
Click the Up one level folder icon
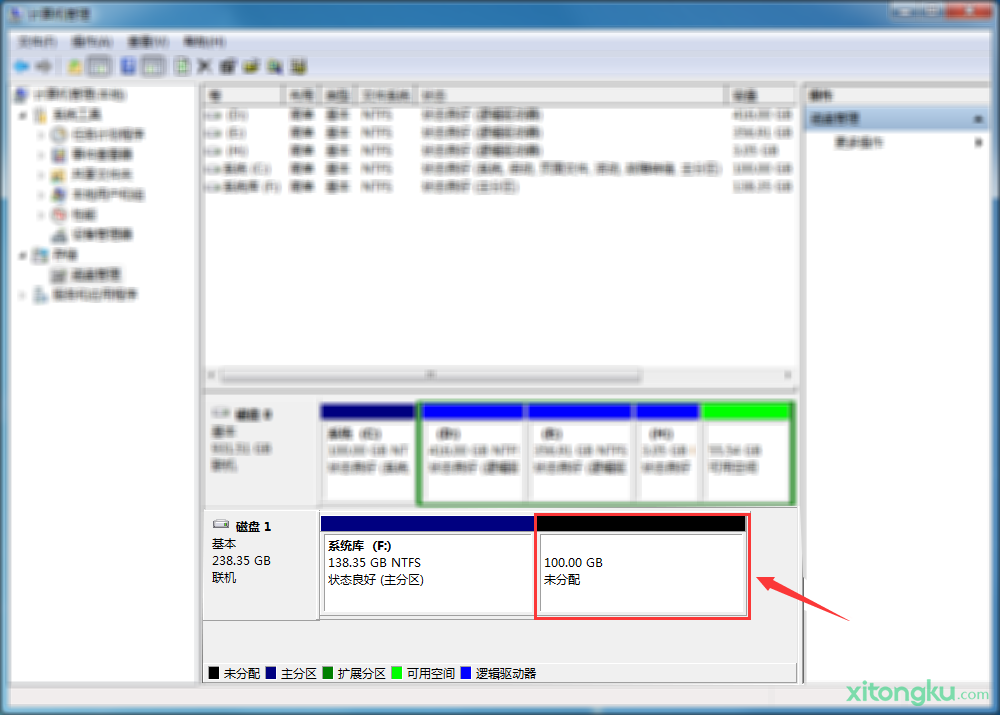(x=75, y=66)
